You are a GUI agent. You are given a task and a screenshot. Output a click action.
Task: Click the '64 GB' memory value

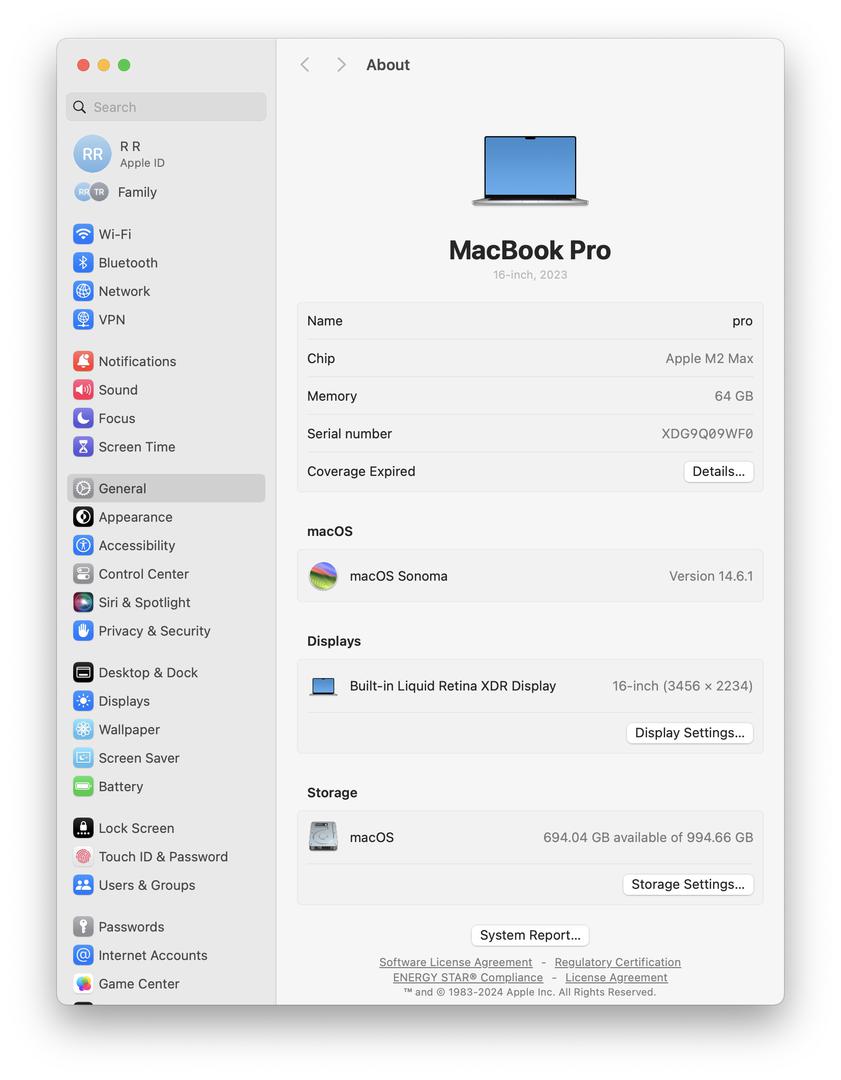734,396
